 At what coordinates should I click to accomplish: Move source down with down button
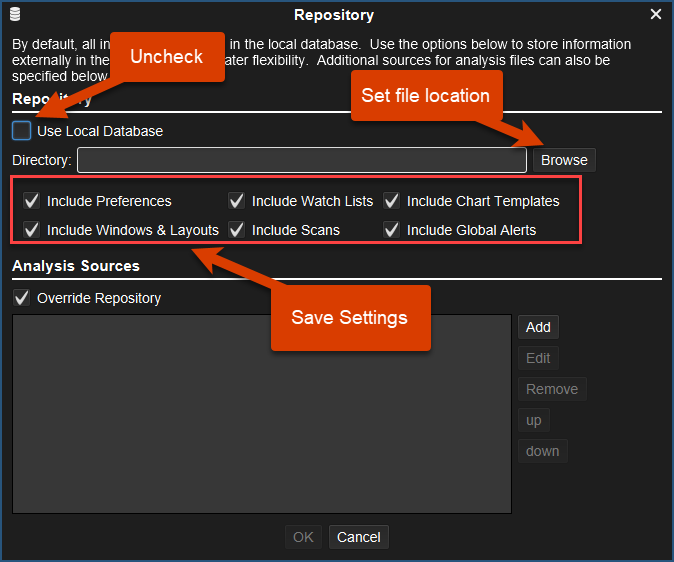click(x=542, y=451)
